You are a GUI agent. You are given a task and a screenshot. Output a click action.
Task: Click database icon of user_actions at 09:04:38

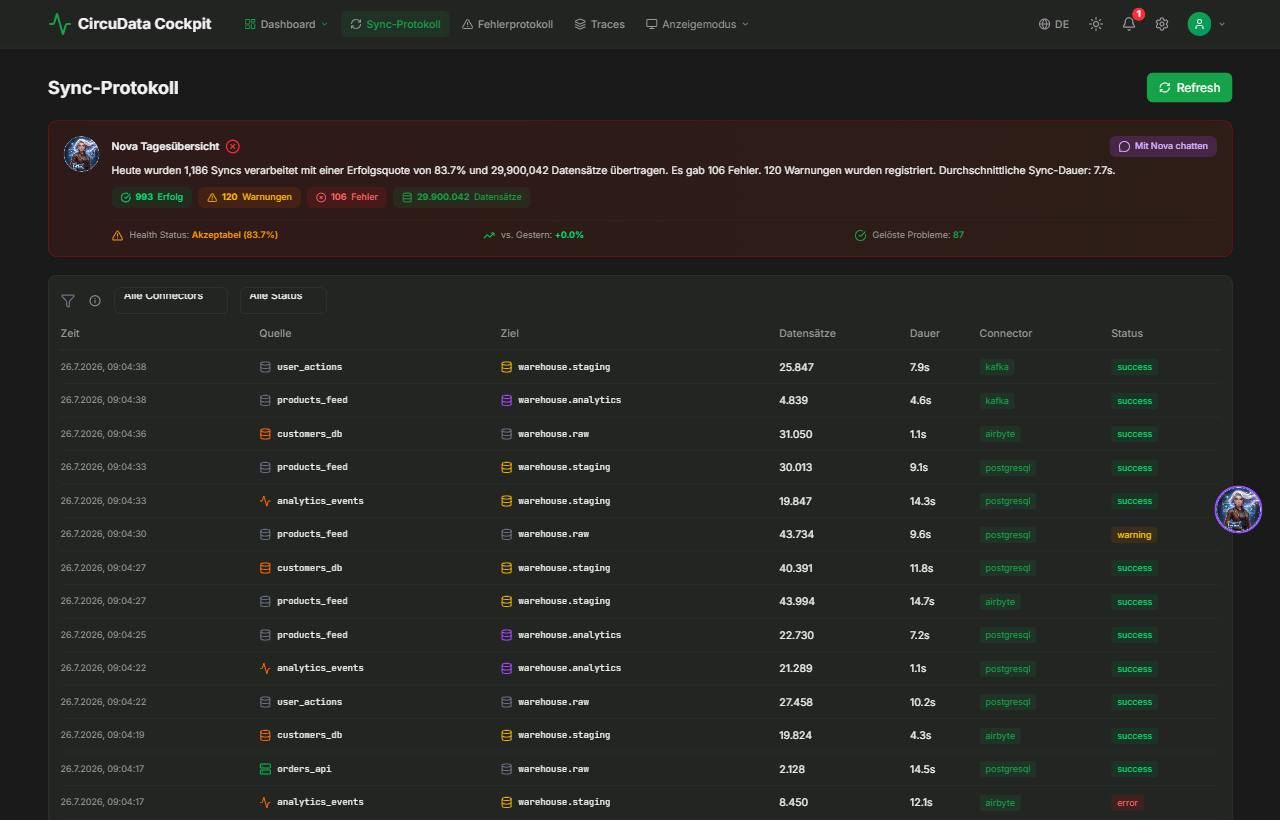265,367
